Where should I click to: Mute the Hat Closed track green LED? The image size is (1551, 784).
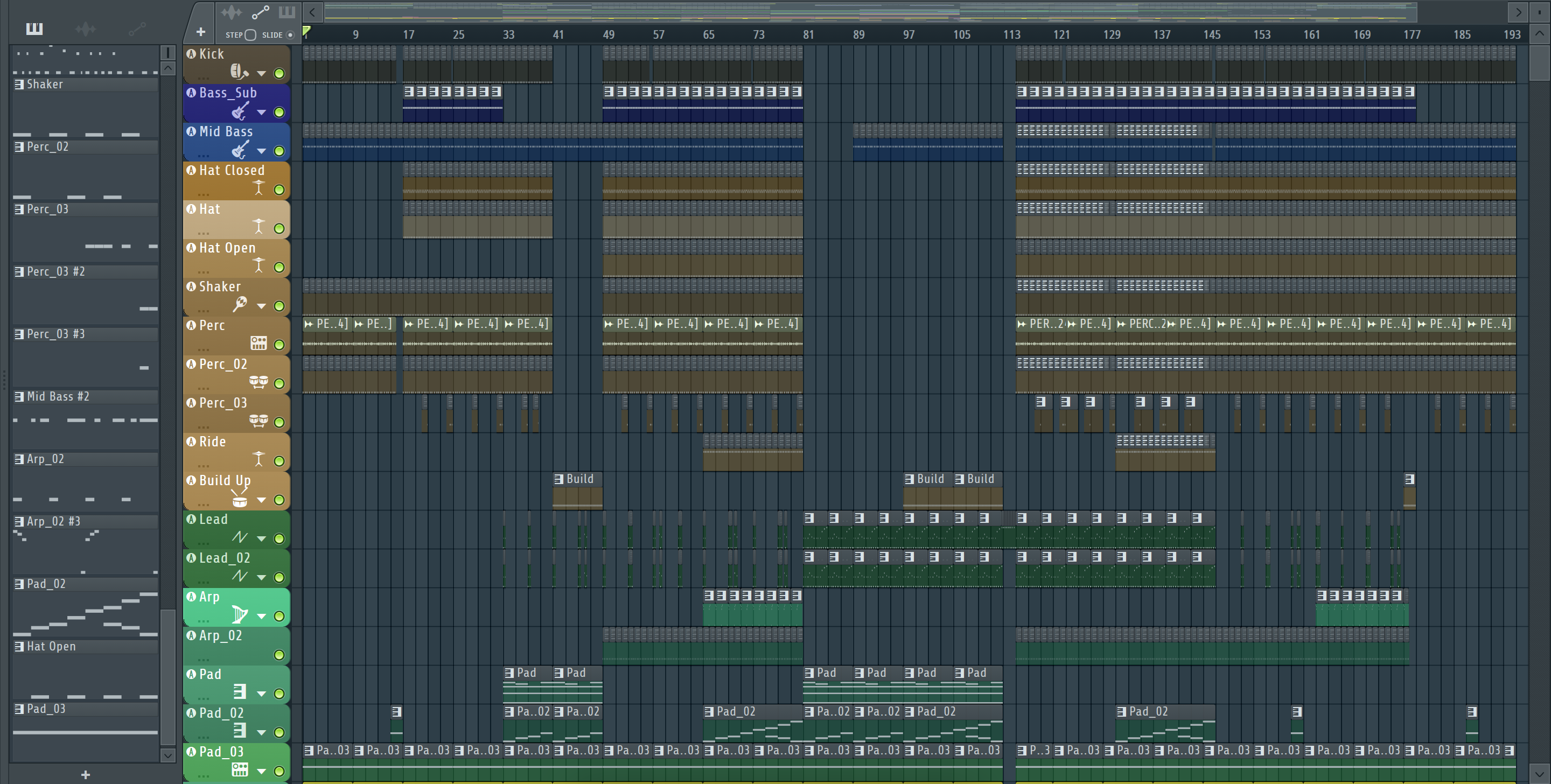[x=280, y=190]
